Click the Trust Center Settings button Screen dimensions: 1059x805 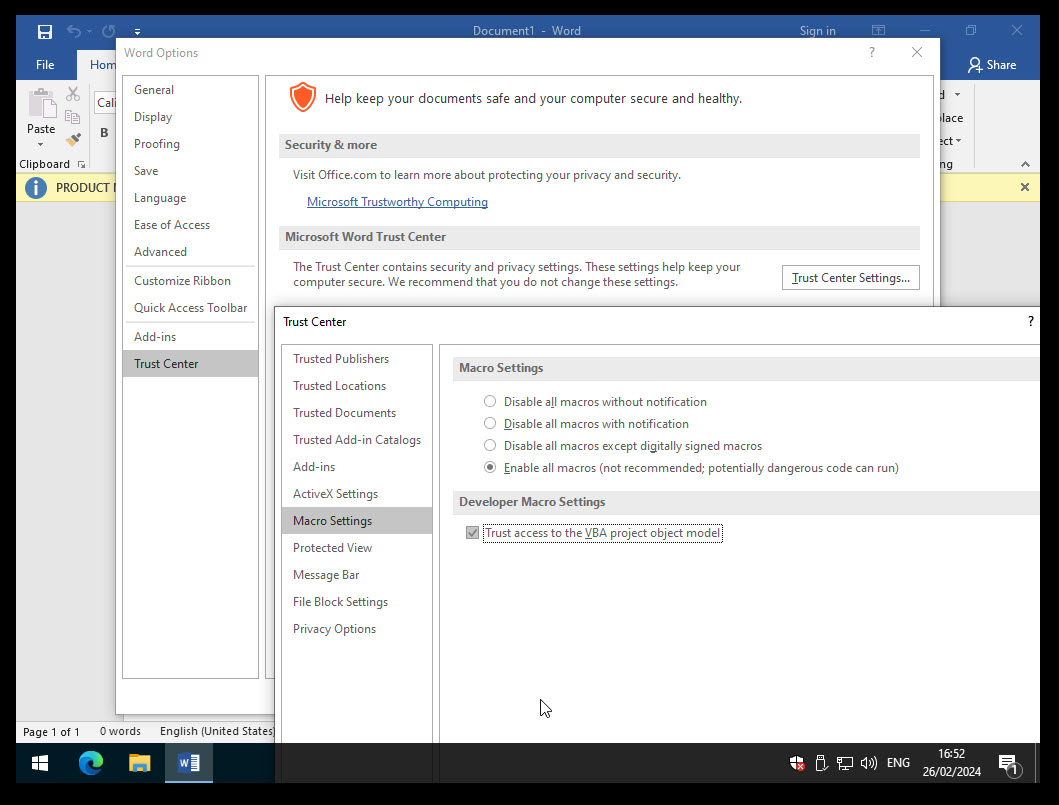[850, 278]
